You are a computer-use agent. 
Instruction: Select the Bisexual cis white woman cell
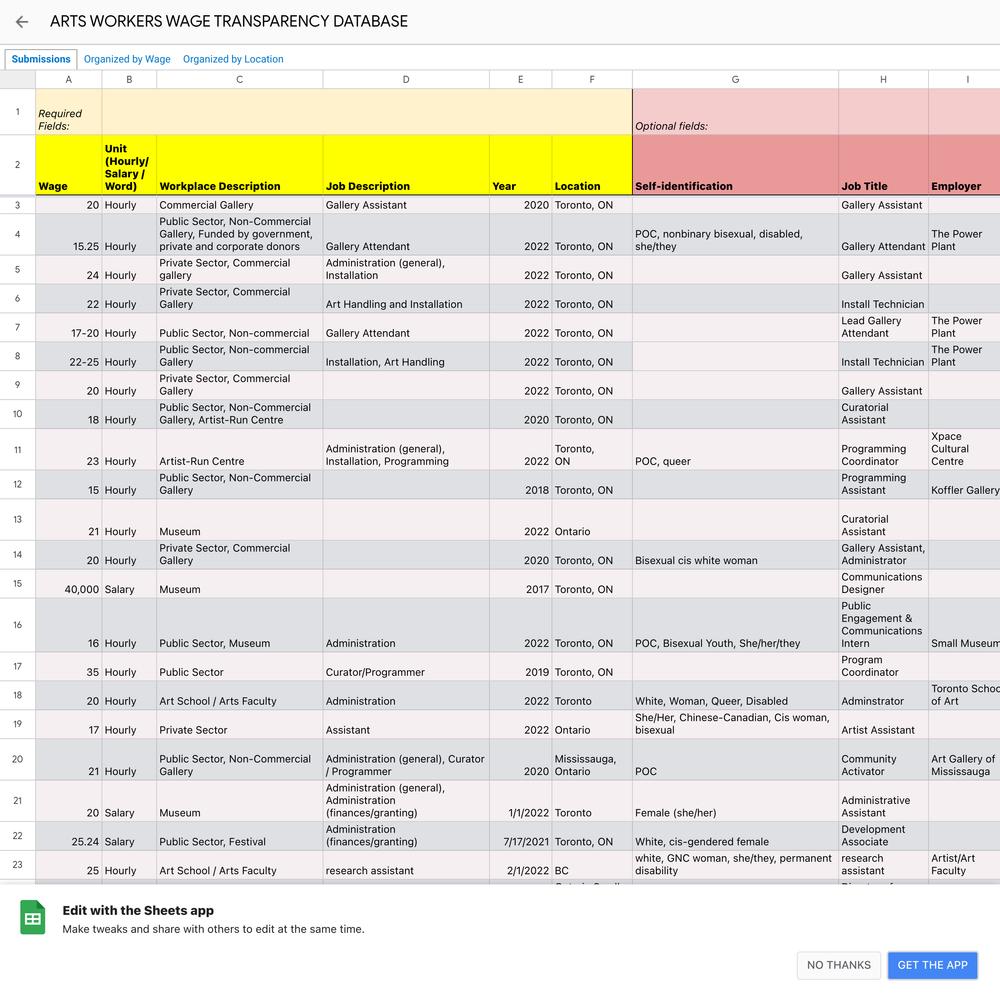tap(735, 555)
